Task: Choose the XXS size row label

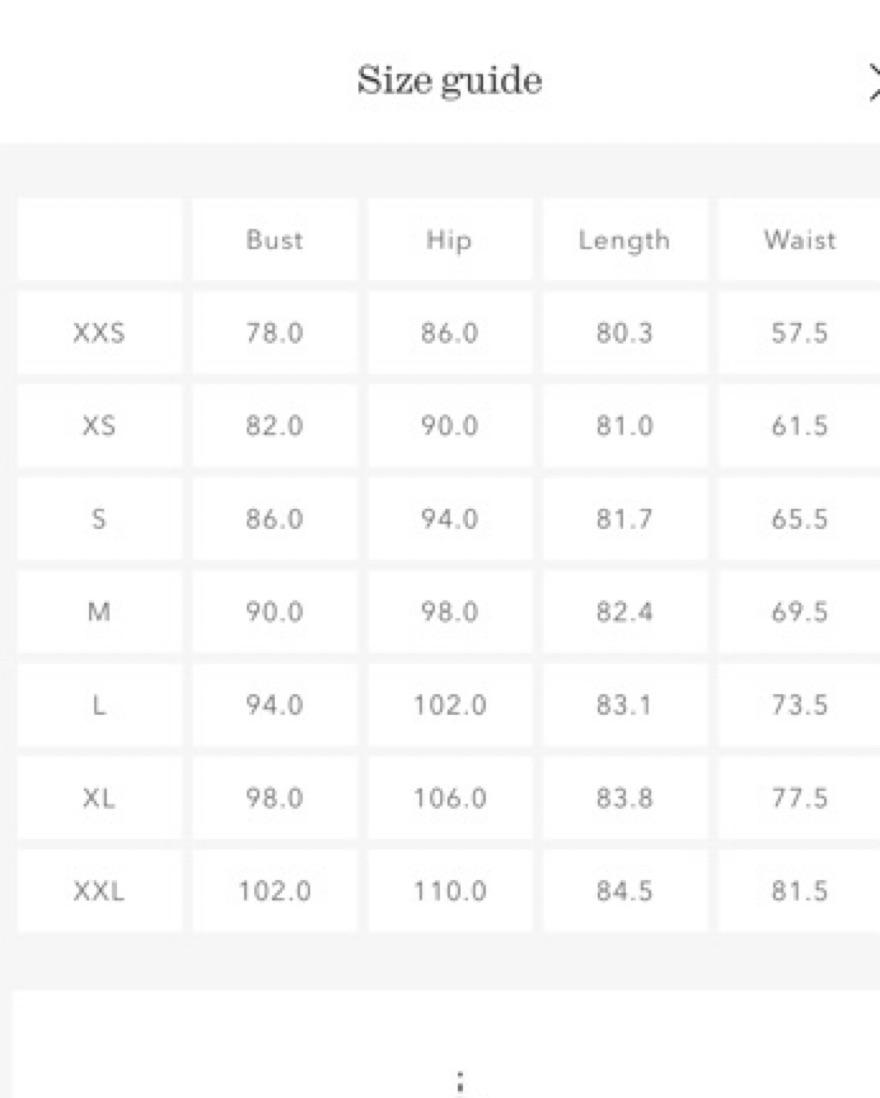Action: 99,333
